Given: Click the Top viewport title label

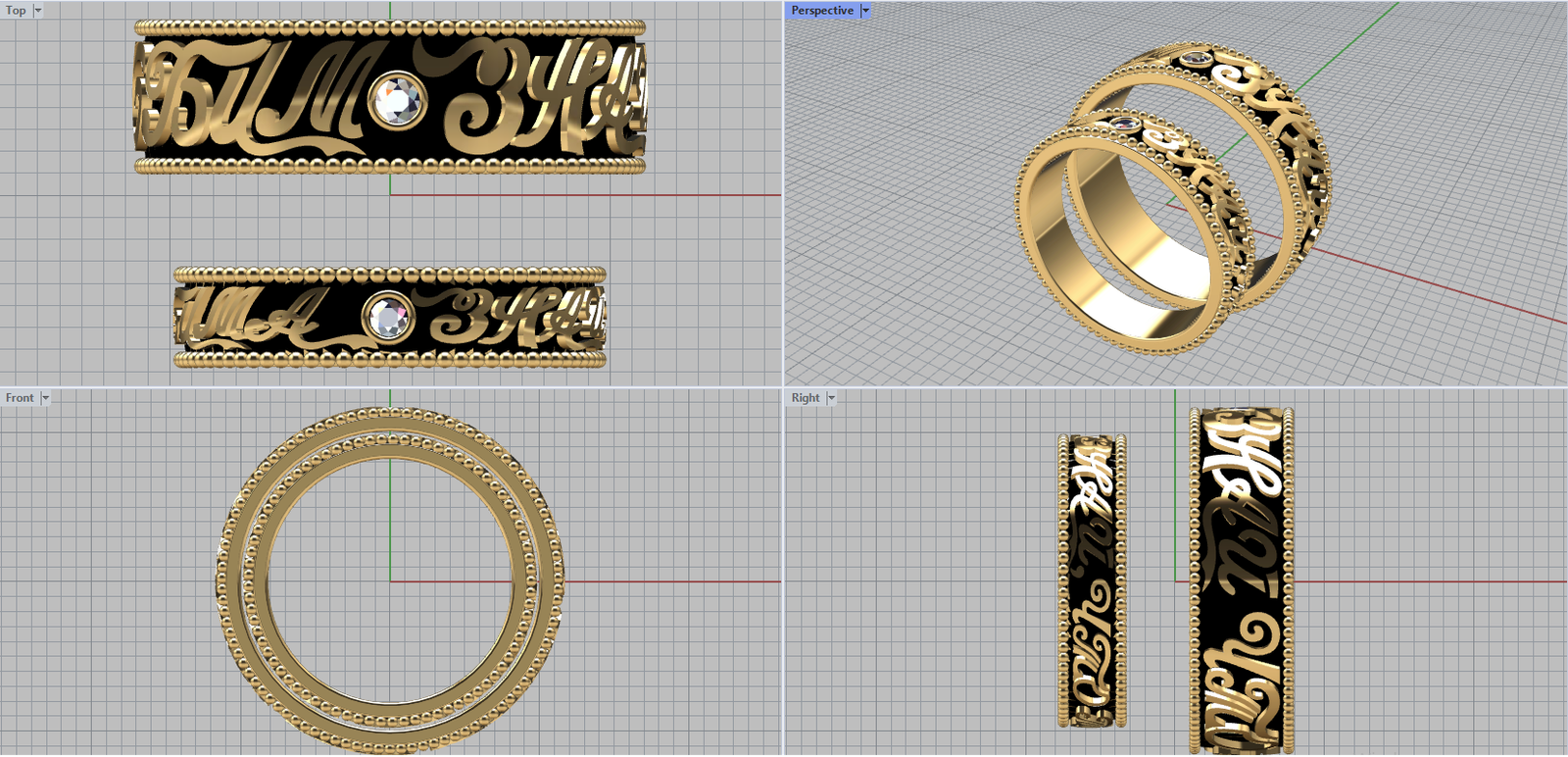Looking at the screenshot, I should (16, 11).
